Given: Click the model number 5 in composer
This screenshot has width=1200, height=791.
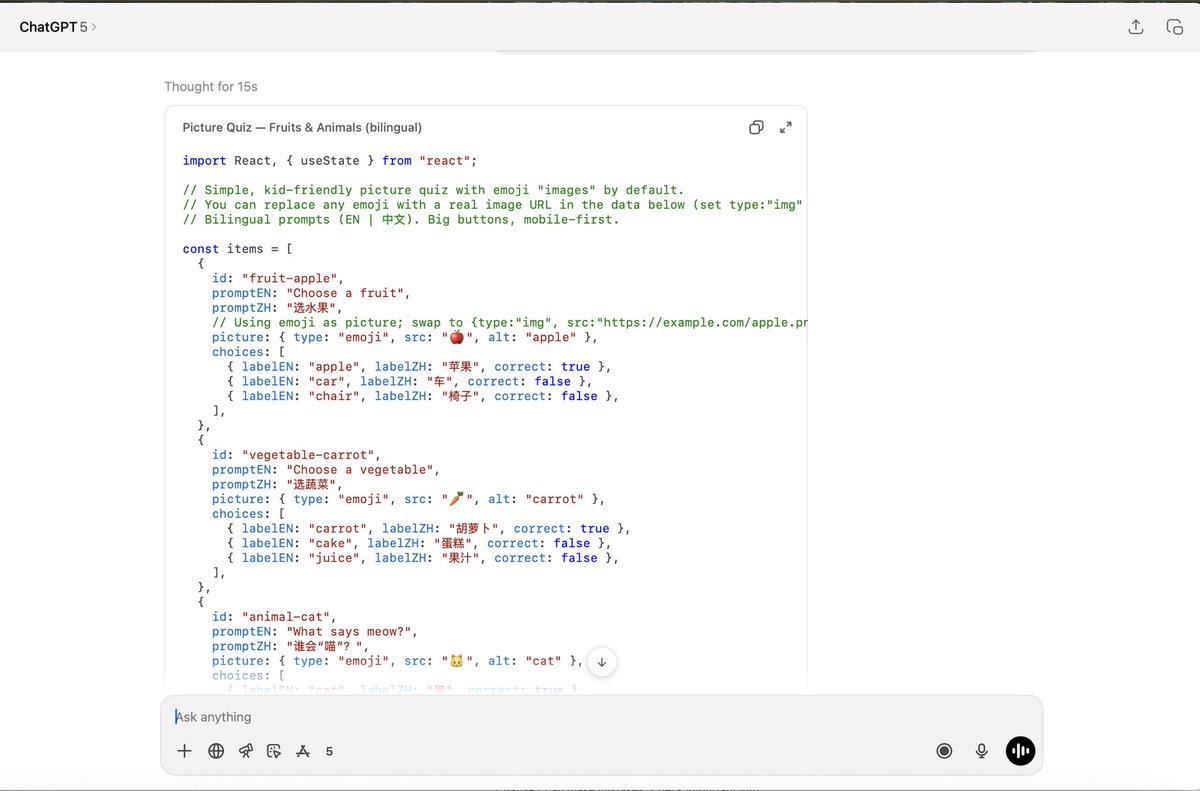Looking at the screenshot, I should 329,751.
